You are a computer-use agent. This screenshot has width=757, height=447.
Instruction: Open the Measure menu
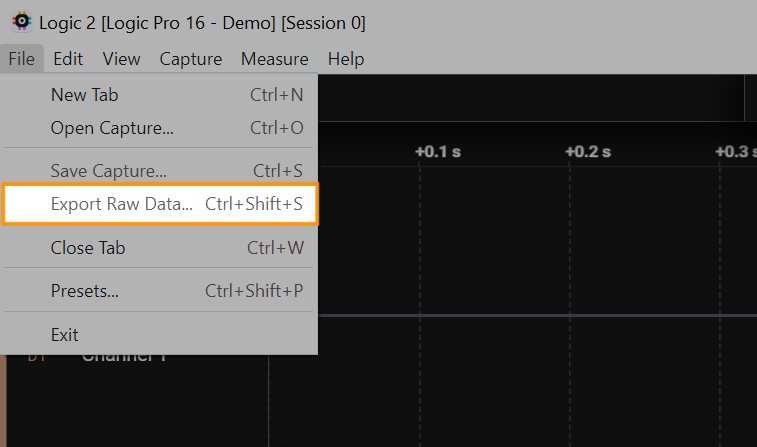[274, 59]
